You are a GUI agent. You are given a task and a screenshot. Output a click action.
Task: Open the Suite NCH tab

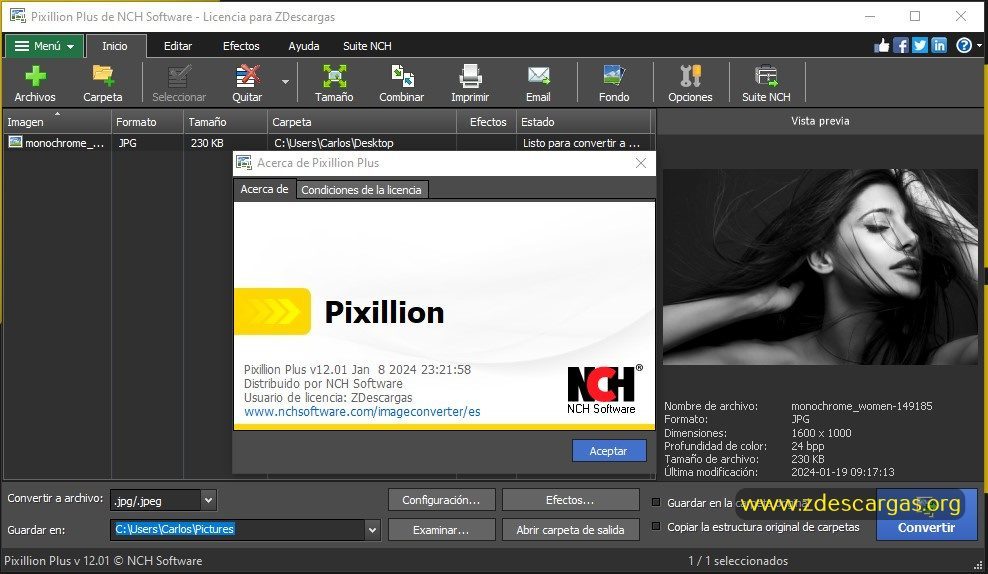pyautogui.click(x=367, y=46)
